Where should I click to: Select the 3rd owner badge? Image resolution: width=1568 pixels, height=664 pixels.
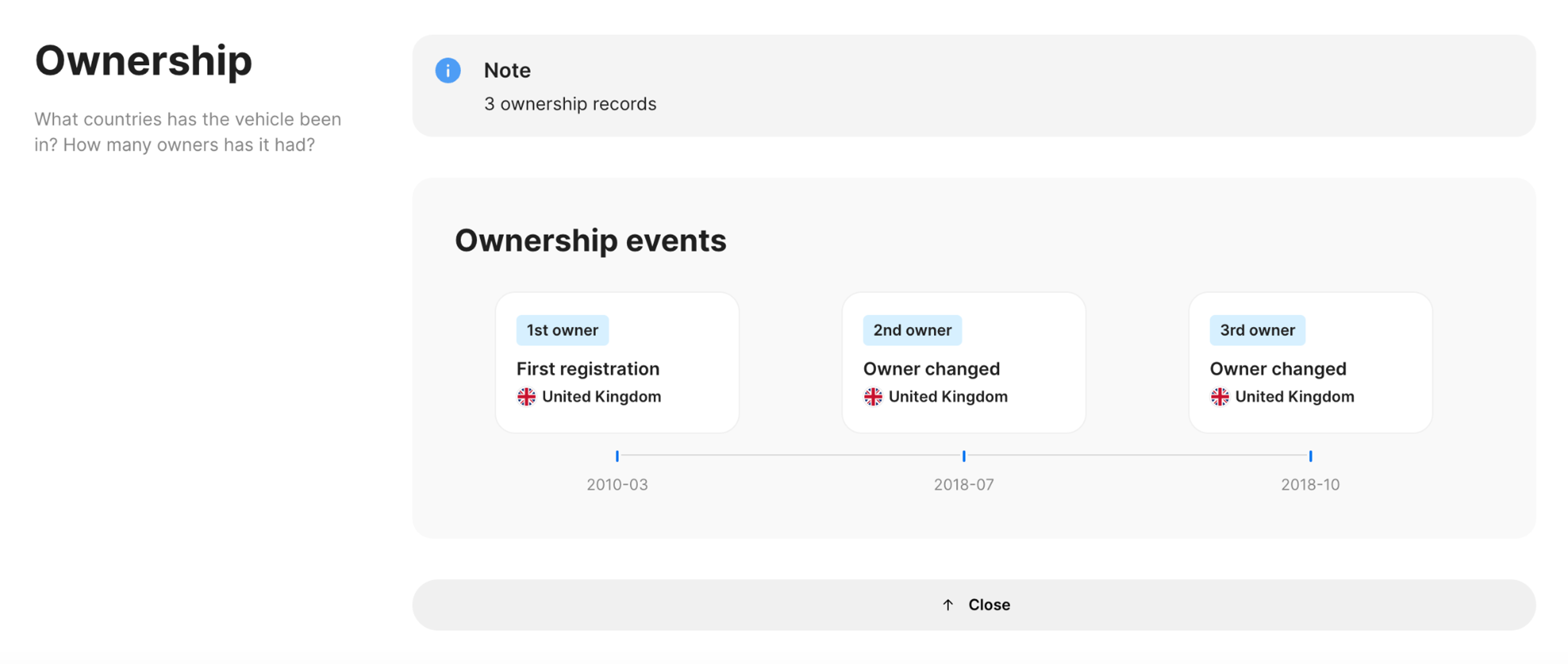(x=1257, y=330)
